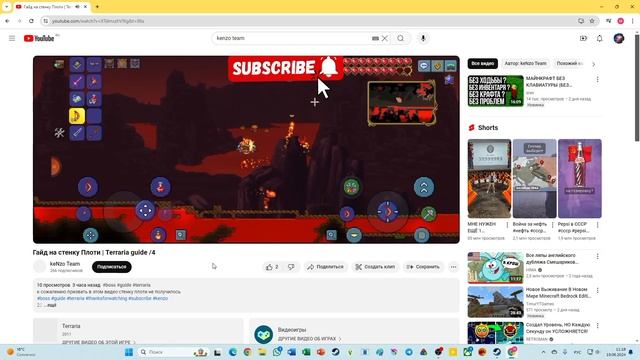Open the Windows Start menu
The image size is (640, 360).
129,352
